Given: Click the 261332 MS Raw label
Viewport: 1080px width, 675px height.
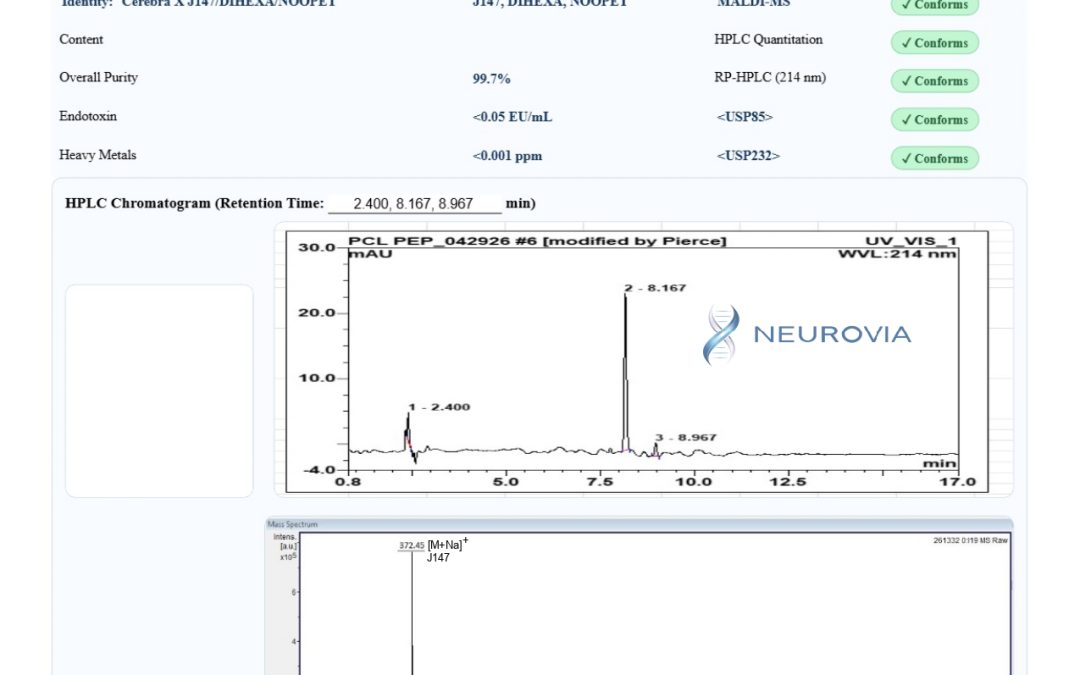Looking at the screenshot, I should [x=970, y=541].
